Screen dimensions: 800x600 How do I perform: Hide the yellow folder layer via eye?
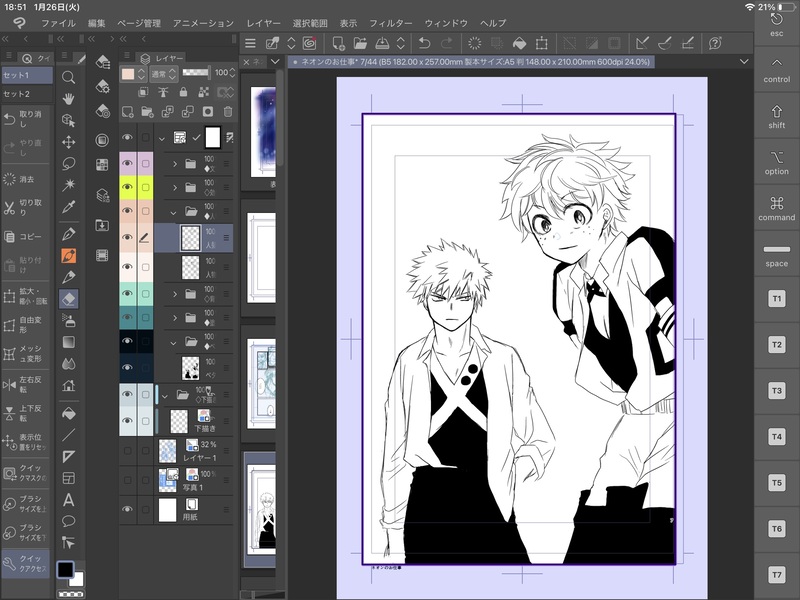click(x=127, y=187)
